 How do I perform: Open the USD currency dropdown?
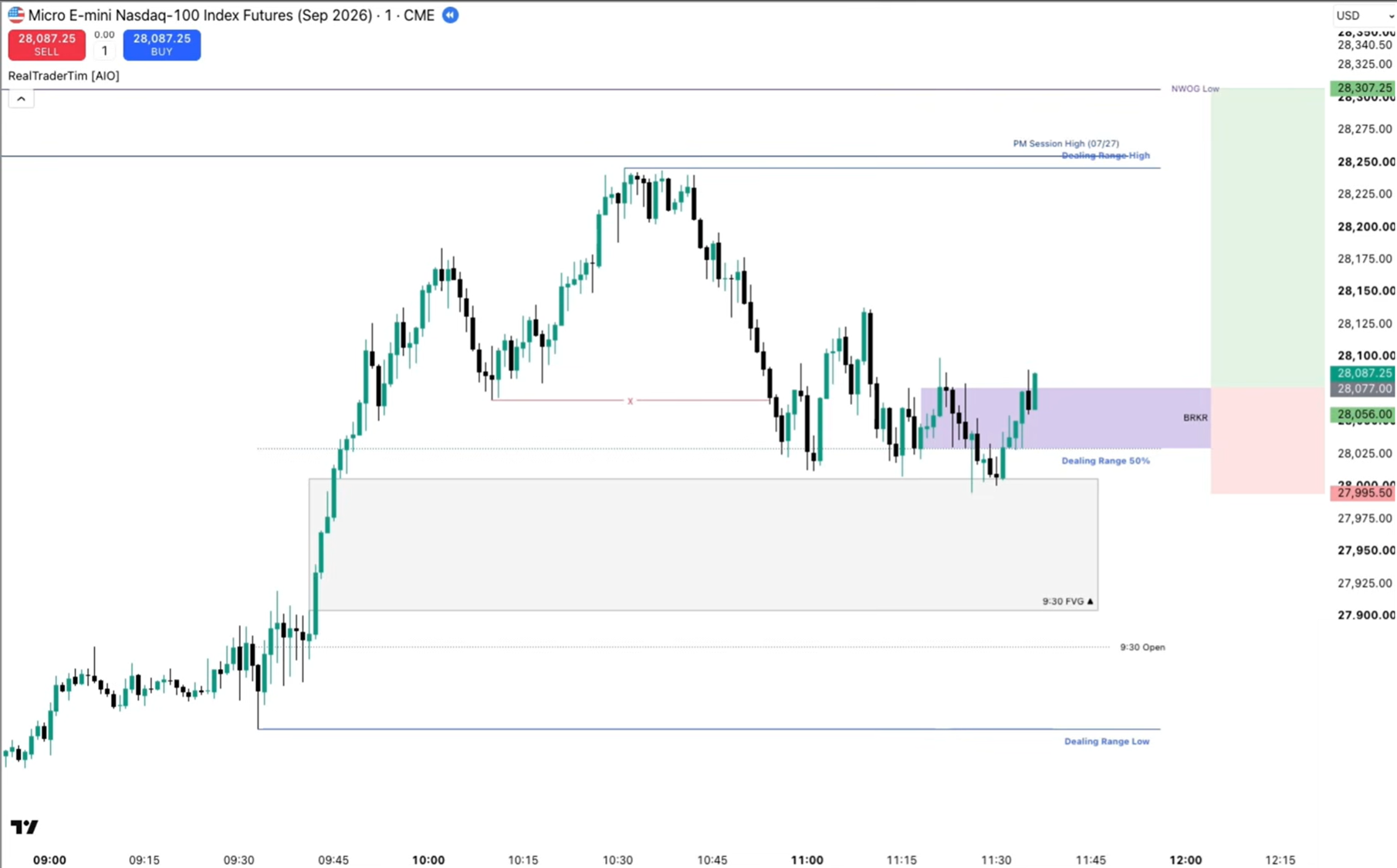point(1365,15)
